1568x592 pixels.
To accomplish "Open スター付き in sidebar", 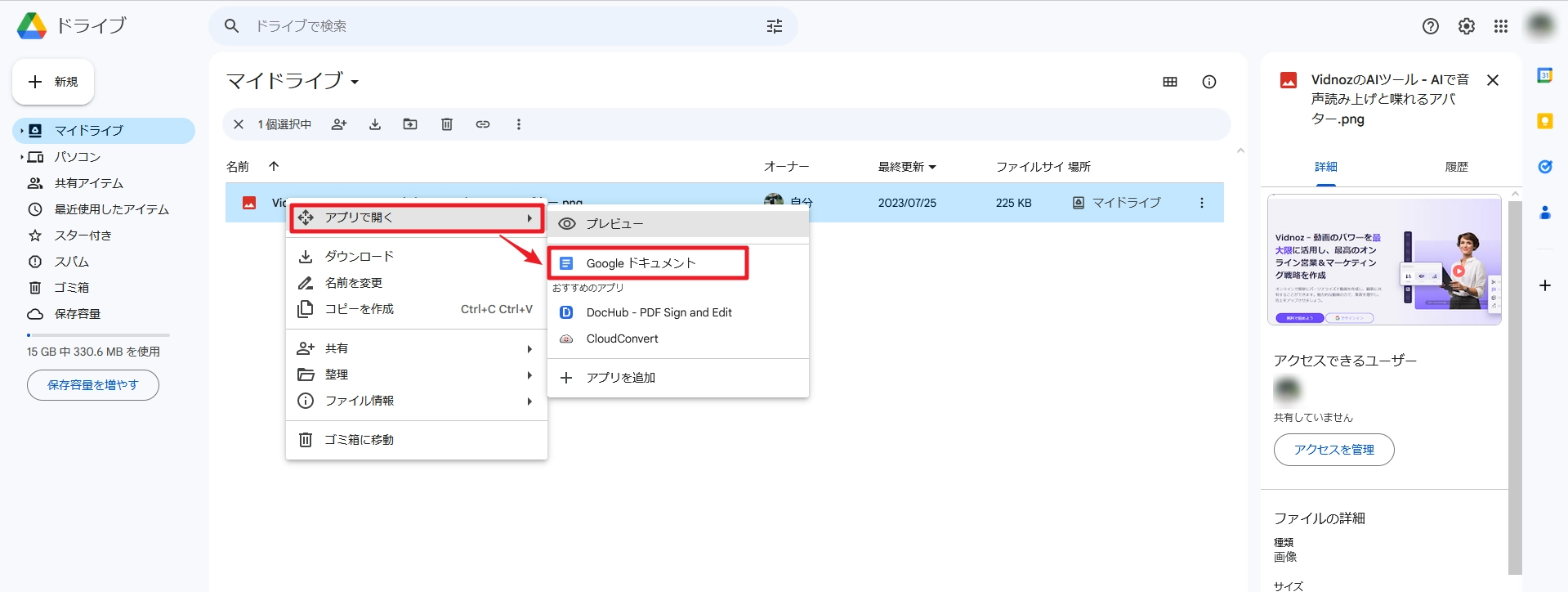I will pos(104,235).
